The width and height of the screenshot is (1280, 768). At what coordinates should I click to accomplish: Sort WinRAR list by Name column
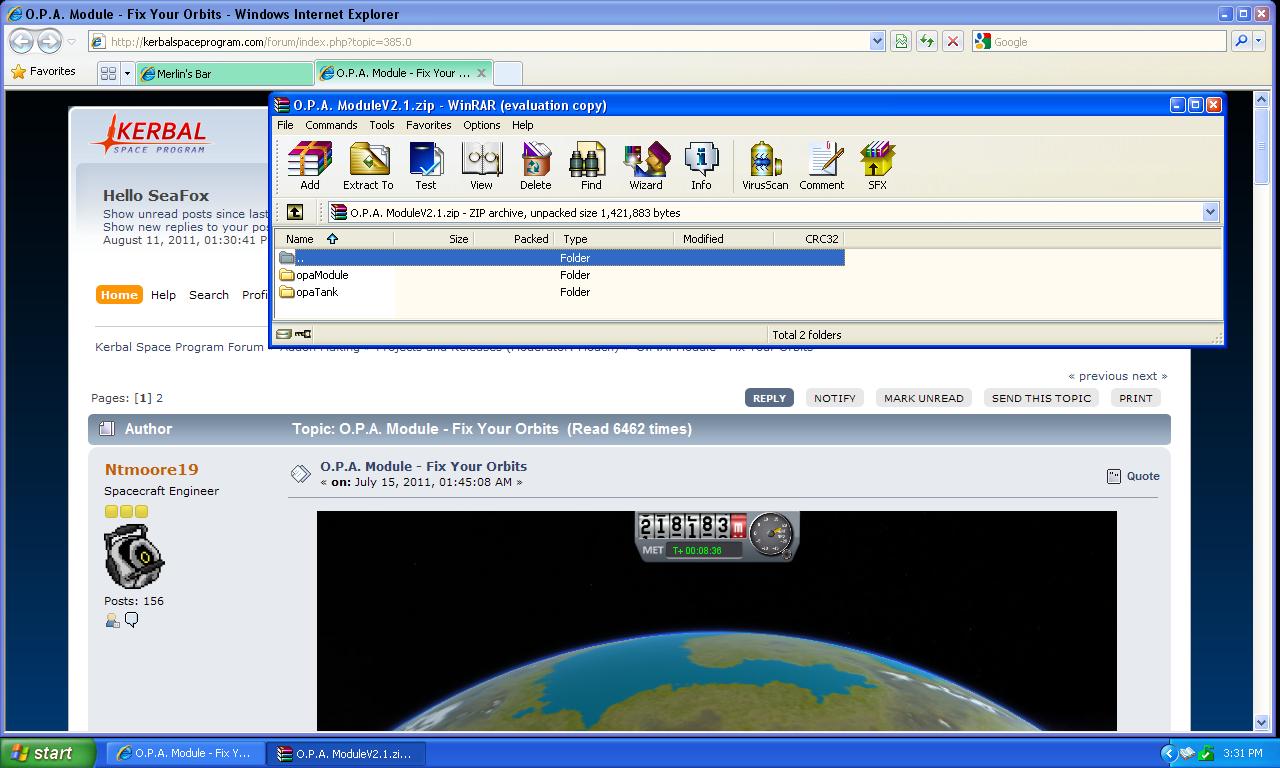335,239
